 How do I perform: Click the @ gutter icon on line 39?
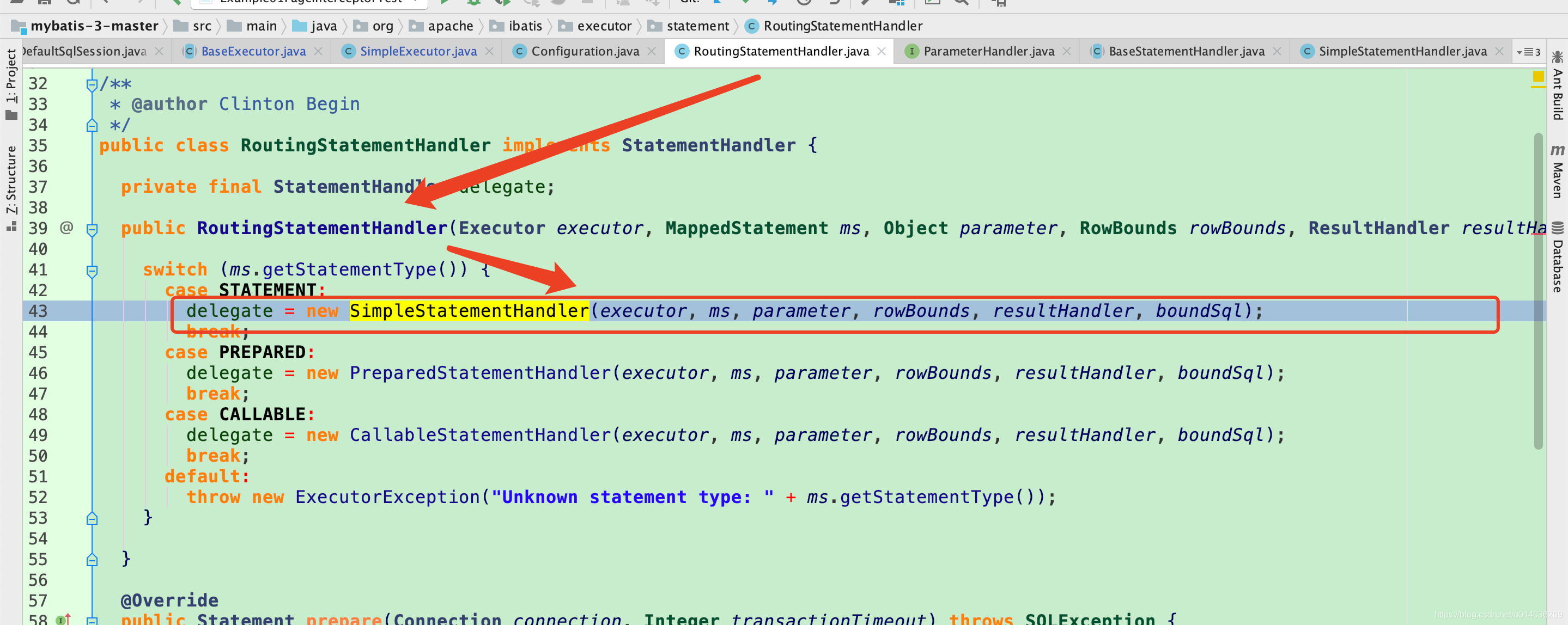click(66, 228)
